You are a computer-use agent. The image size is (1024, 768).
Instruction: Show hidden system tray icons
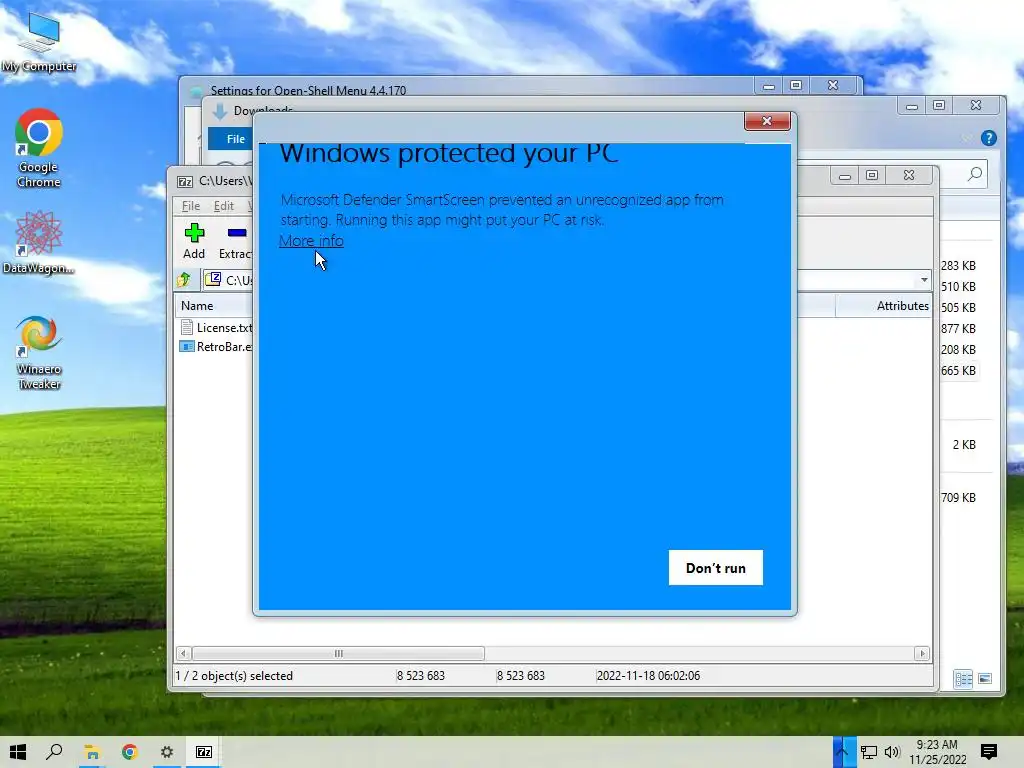843,752
